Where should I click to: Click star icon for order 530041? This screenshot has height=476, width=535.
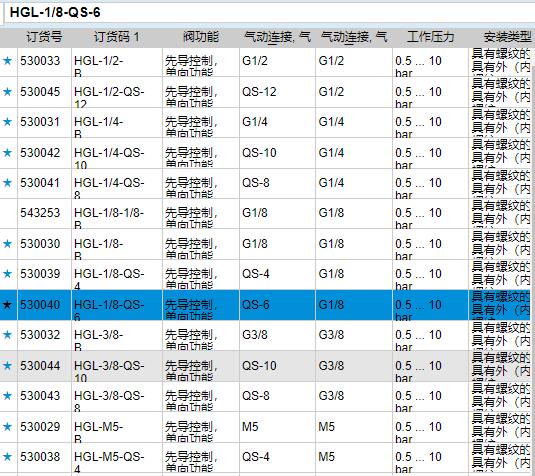(x=8, y=183)
